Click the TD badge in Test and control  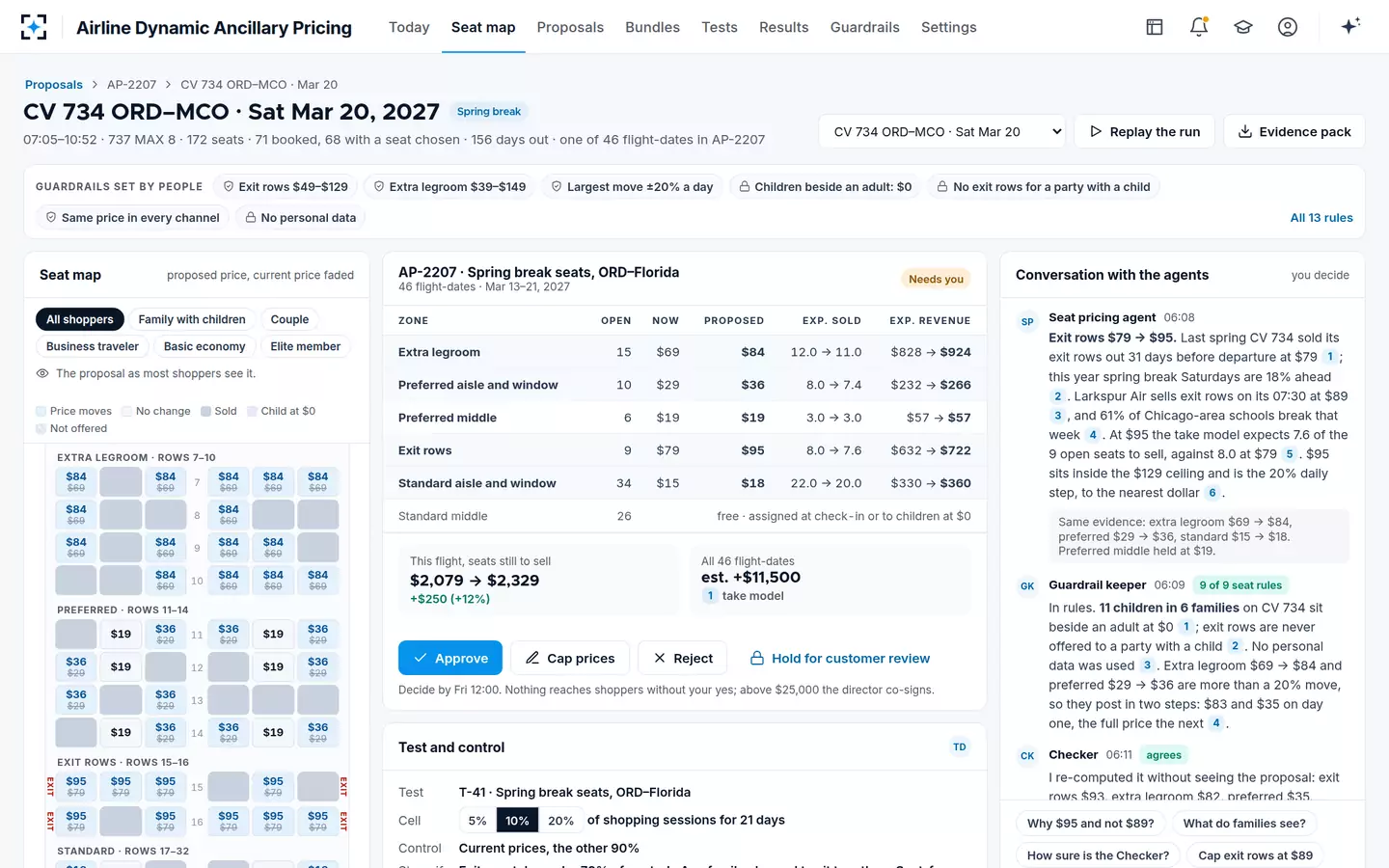pos(960,746)
